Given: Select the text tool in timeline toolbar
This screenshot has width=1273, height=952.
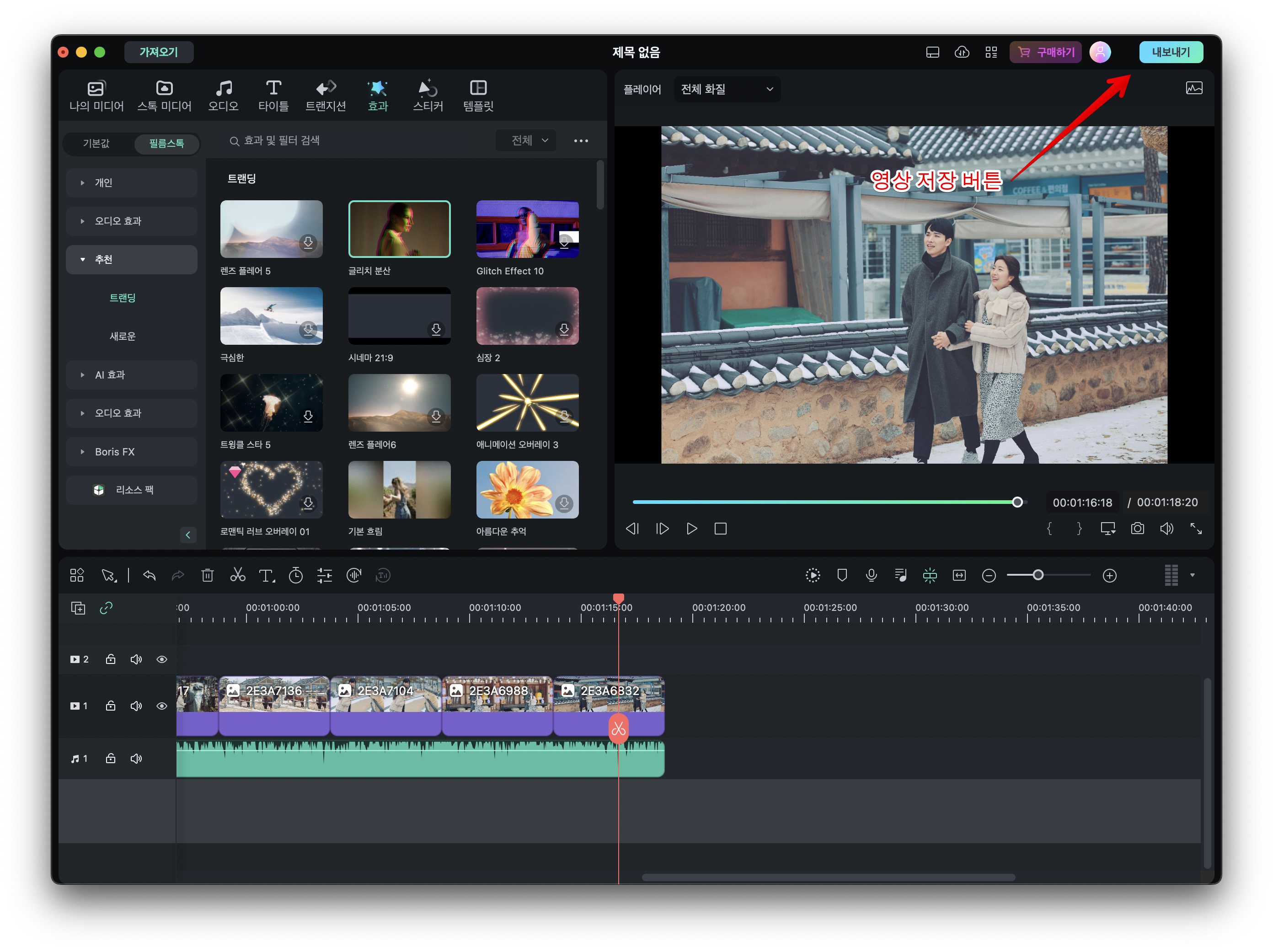Looking at the screenshot, I should (x=266, y=575).
